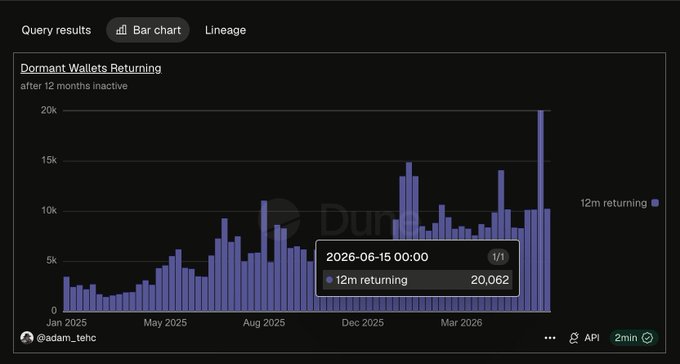Click the 1/1 tooltip page indicator
This screenshot has width=680, height=364.
[498, 257]
